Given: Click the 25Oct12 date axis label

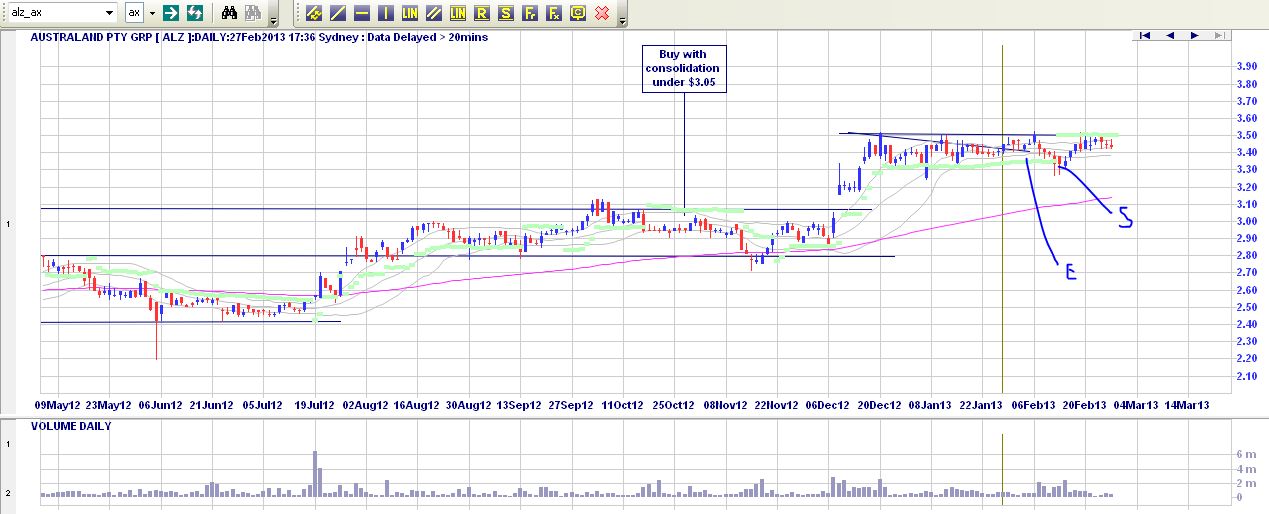Looking at the screenshot, I should tap(674, 406).
